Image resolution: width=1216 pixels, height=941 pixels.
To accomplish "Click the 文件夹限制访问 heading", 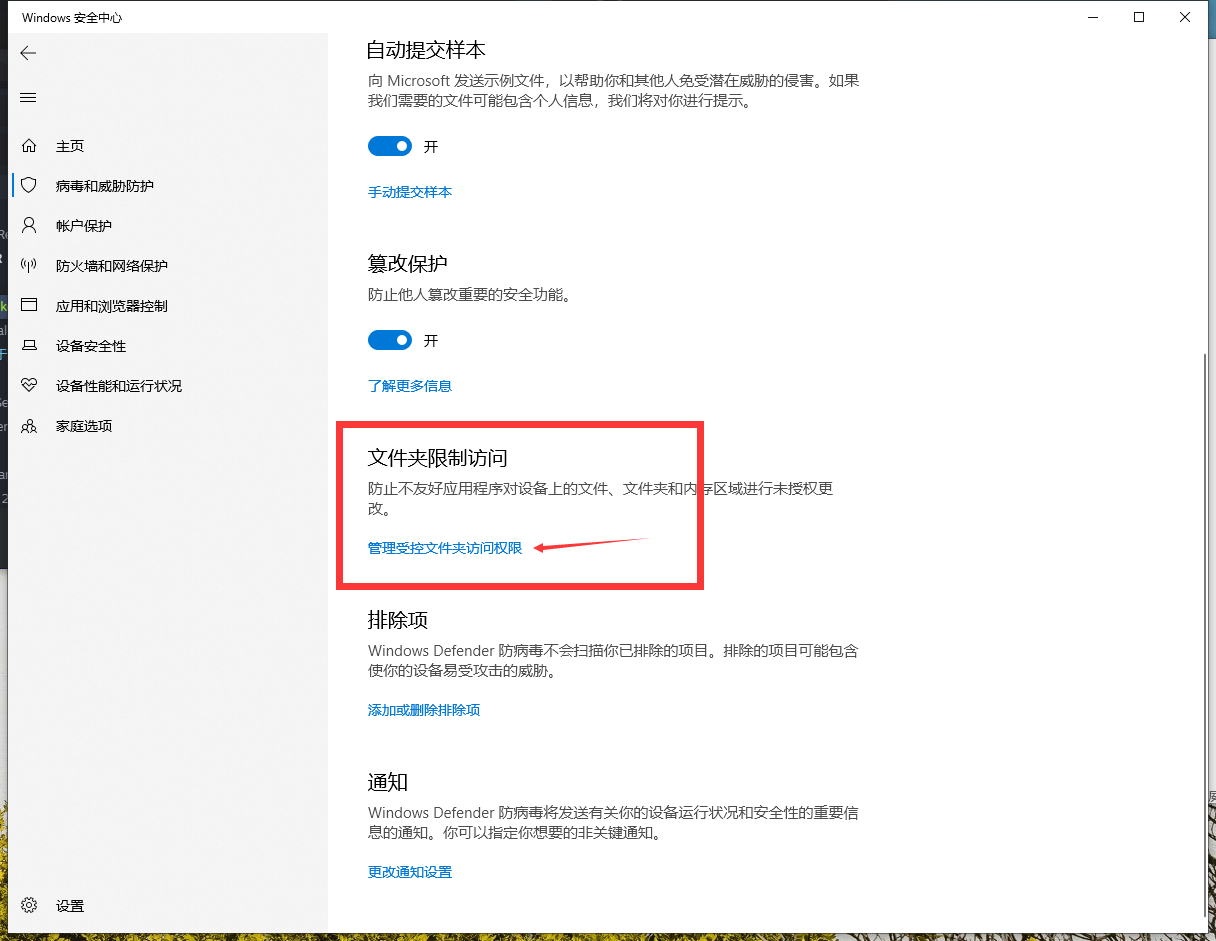I will coord(438,458).
